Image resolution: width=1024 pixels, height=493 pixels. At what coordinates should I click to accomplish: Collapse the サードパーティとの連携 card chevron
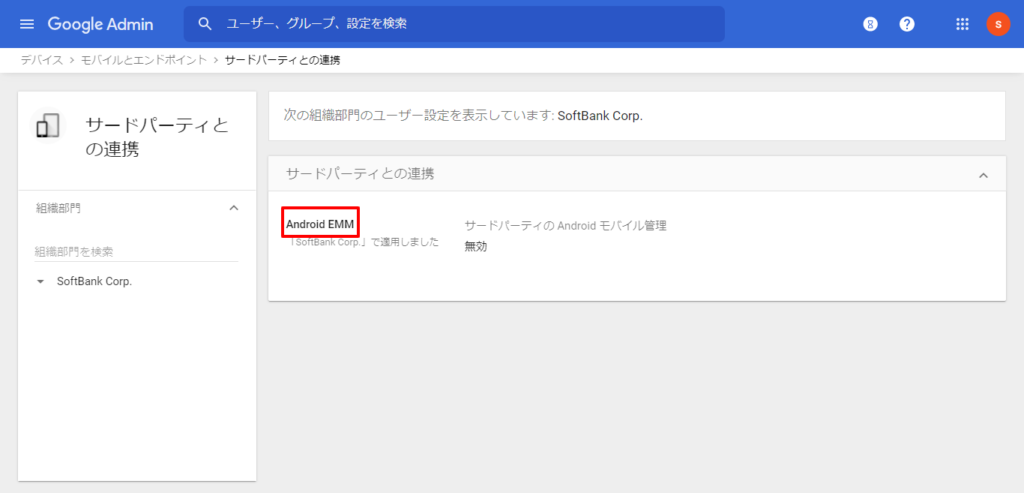click(983, 175)
